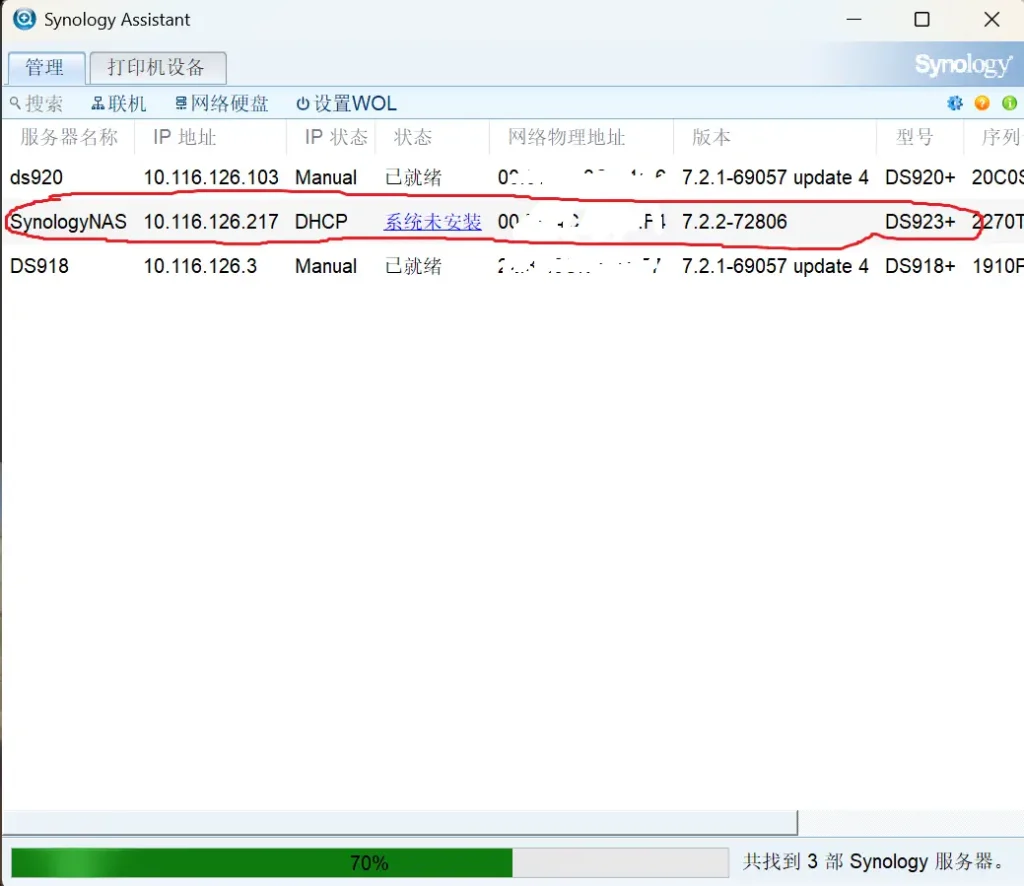Click the green info icon

pyautogui.click(x=1009, y=103)
